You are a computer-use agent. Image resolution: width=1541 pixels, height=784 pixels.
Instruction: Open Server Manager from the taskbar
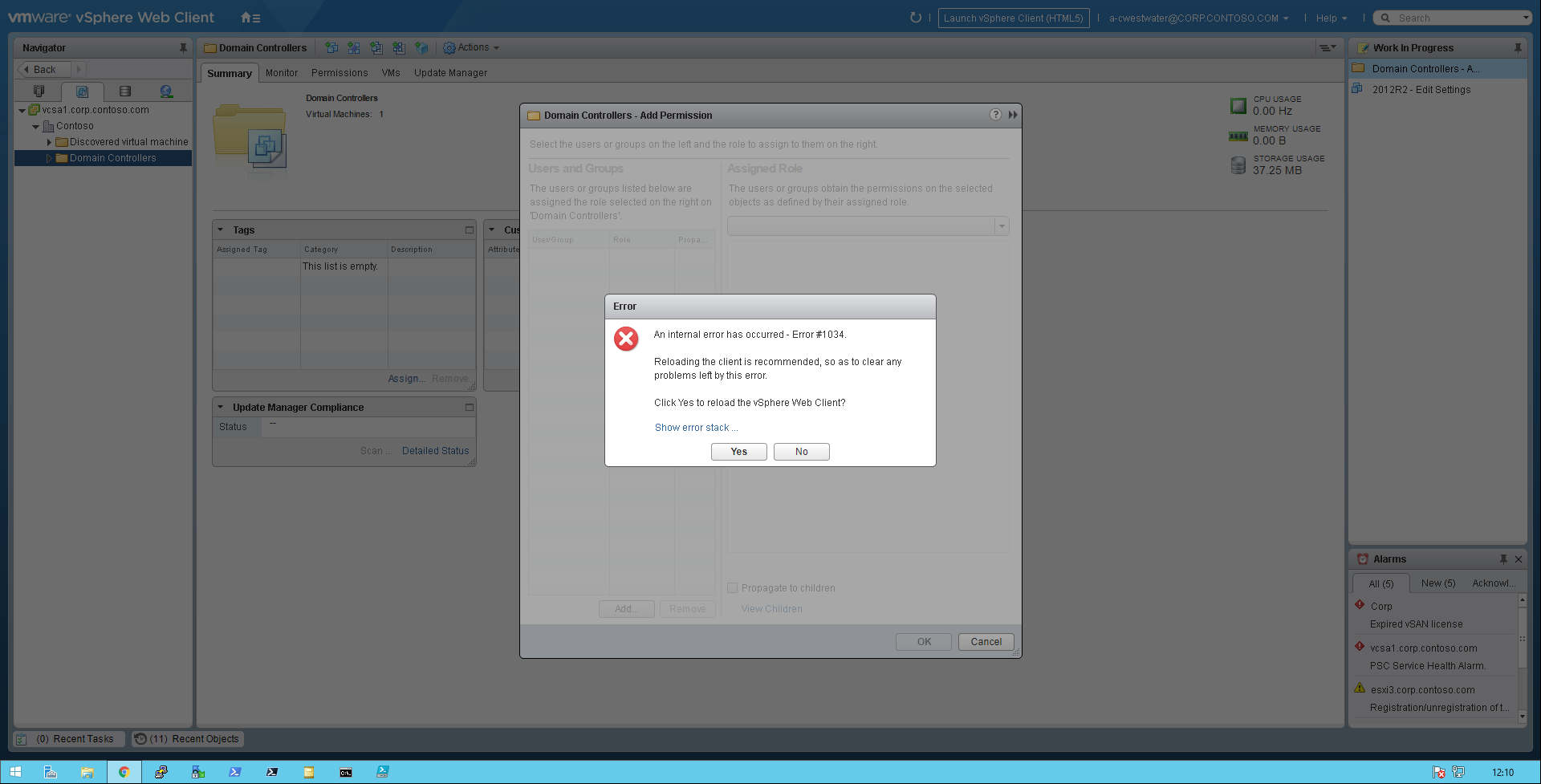tap(50, 772)
